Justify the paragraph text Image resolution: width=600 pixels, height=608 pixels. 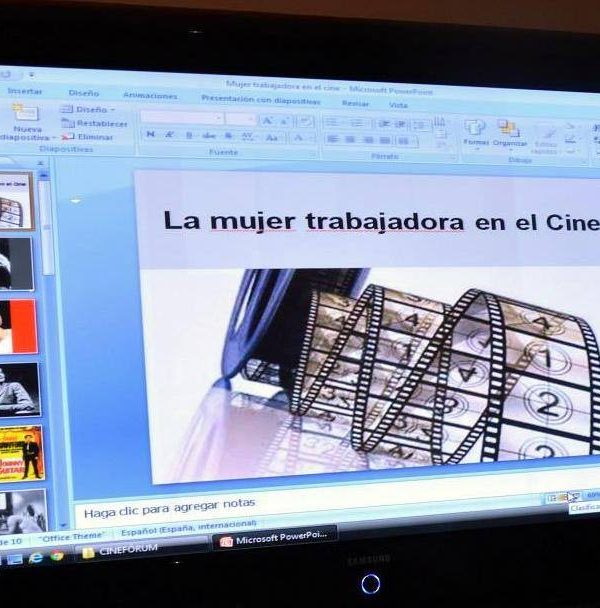click(x=385, y=140)
